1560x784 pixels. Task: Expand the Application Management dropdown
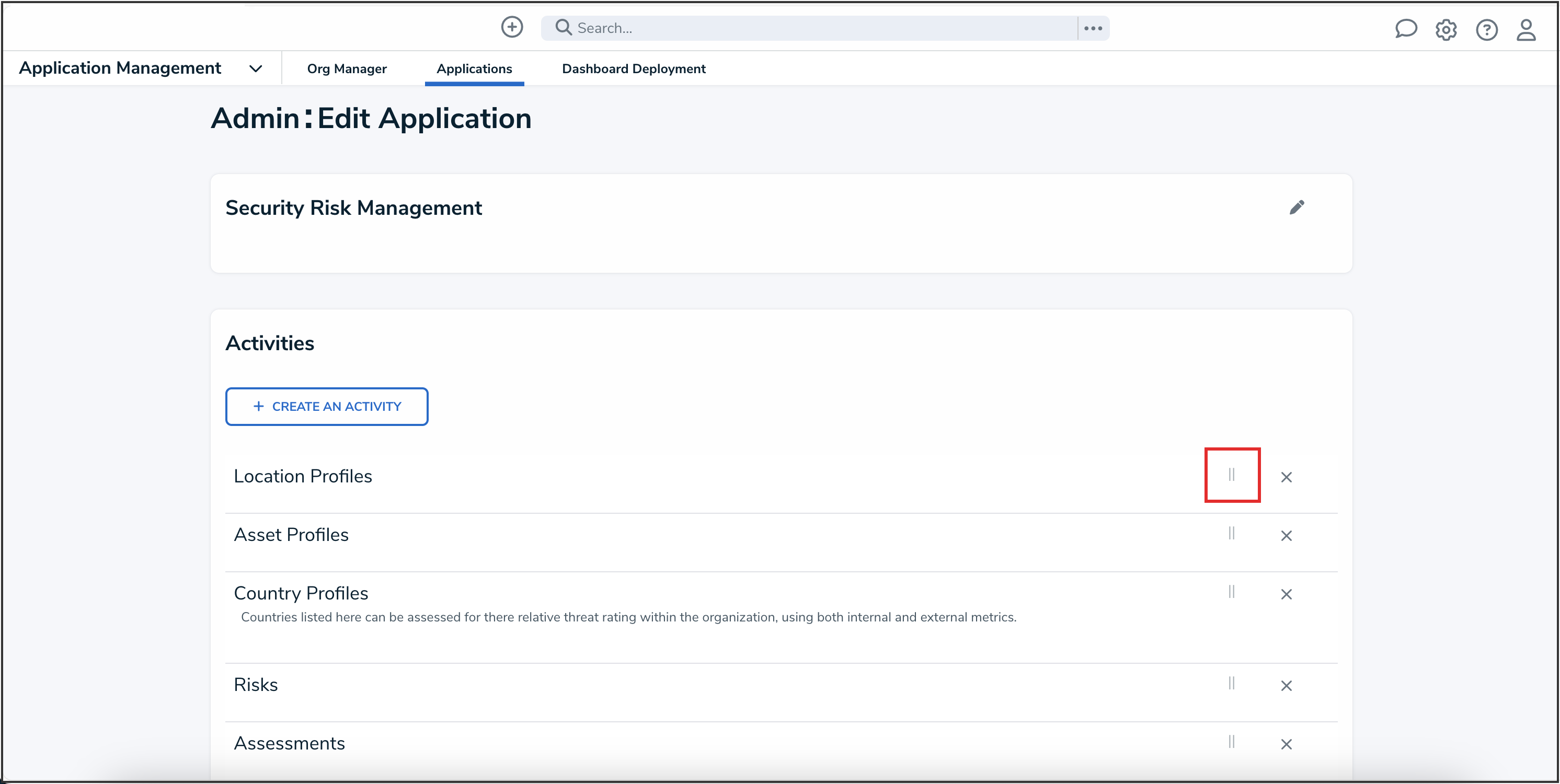(x=256, y=68)
